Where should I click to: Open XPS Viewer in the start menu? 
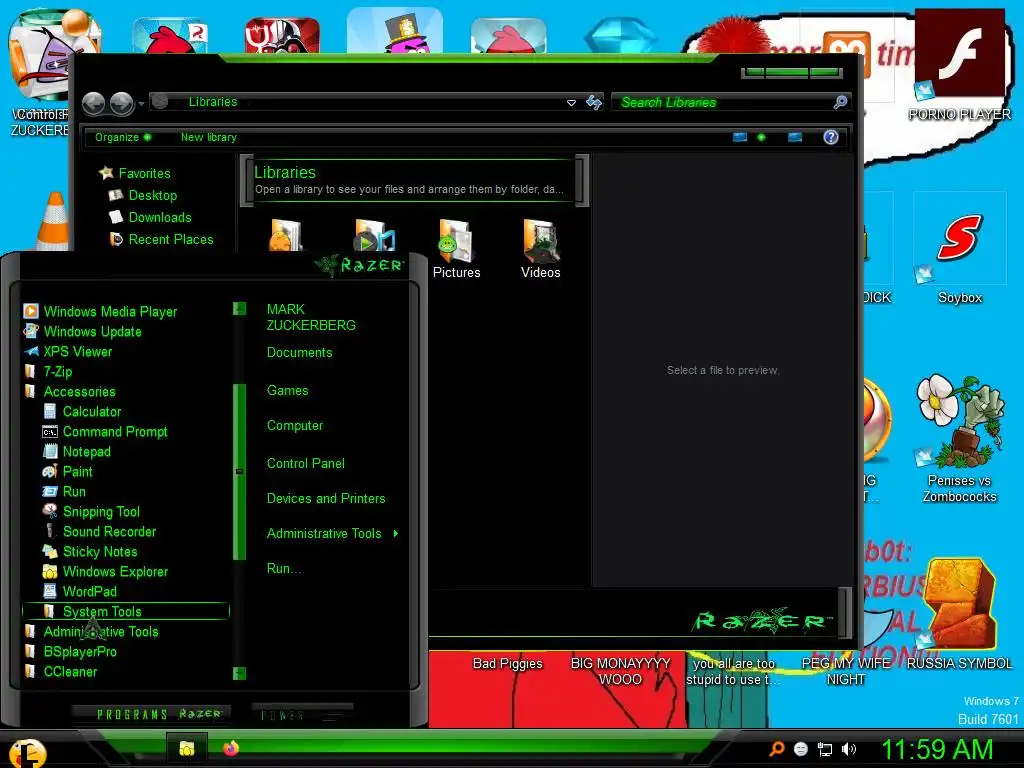68,351
